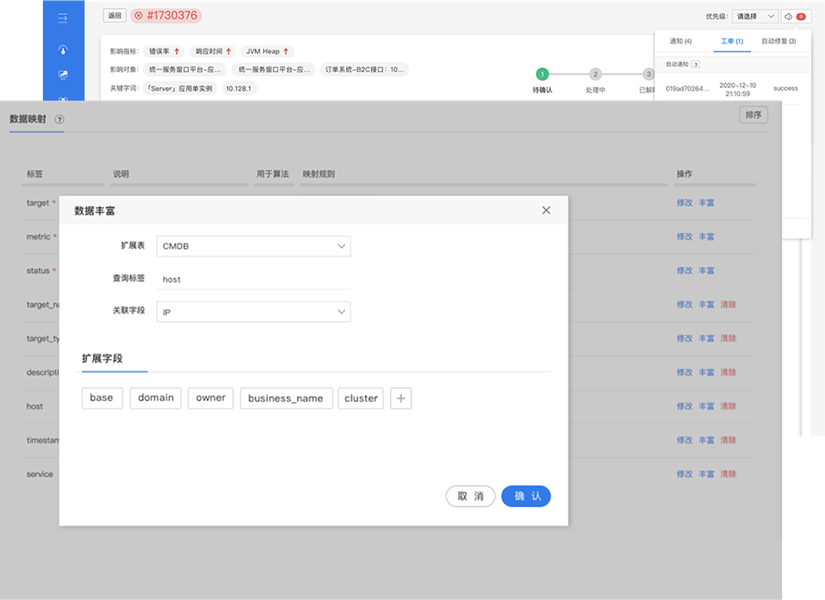Viewport: 825px width, 600px height.
Task: Click the dashboard gauge icon in the sidebar
Action: tap(63, 49)
